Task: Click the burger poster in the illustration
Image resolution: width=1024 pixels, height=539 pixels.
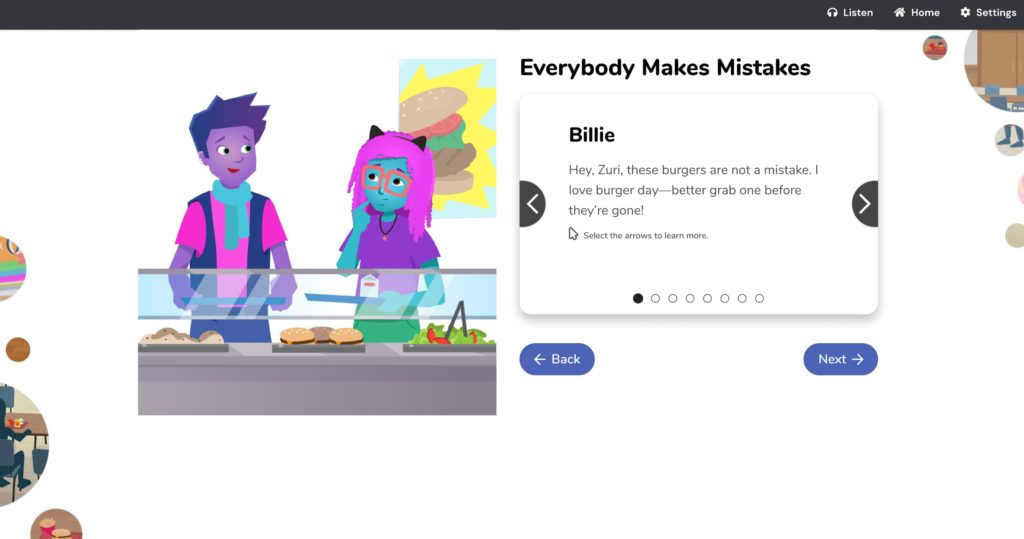Action: (x=447, y=137)
